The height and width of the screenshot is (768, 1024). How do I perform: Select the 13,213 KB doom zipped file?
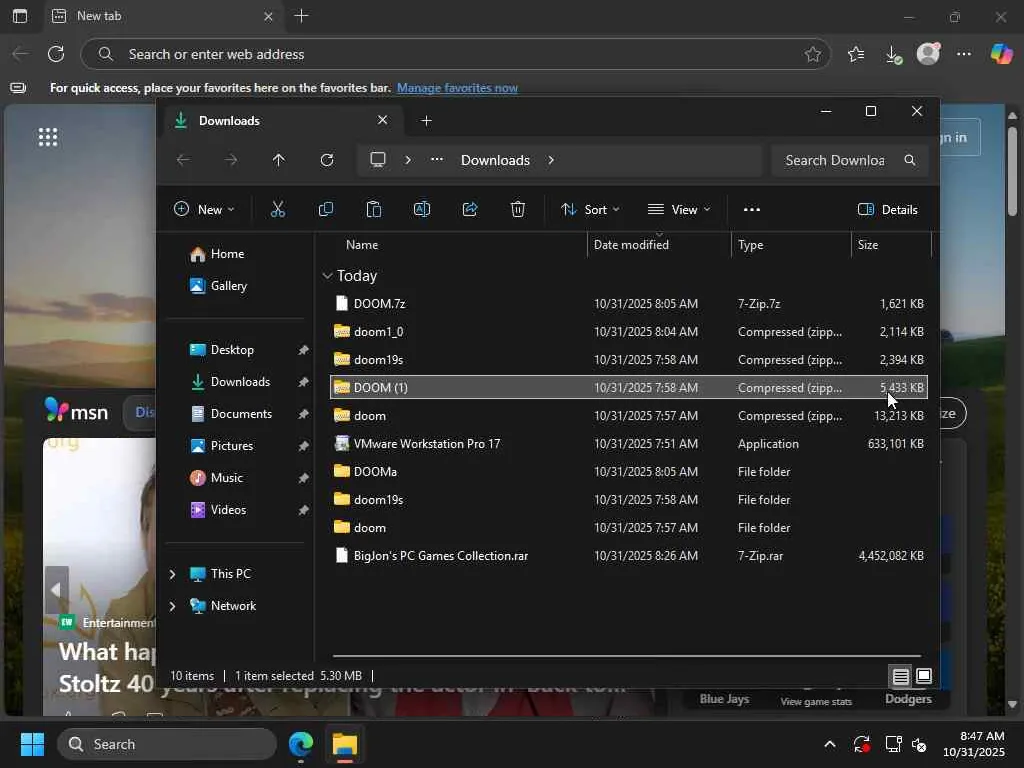629,416
